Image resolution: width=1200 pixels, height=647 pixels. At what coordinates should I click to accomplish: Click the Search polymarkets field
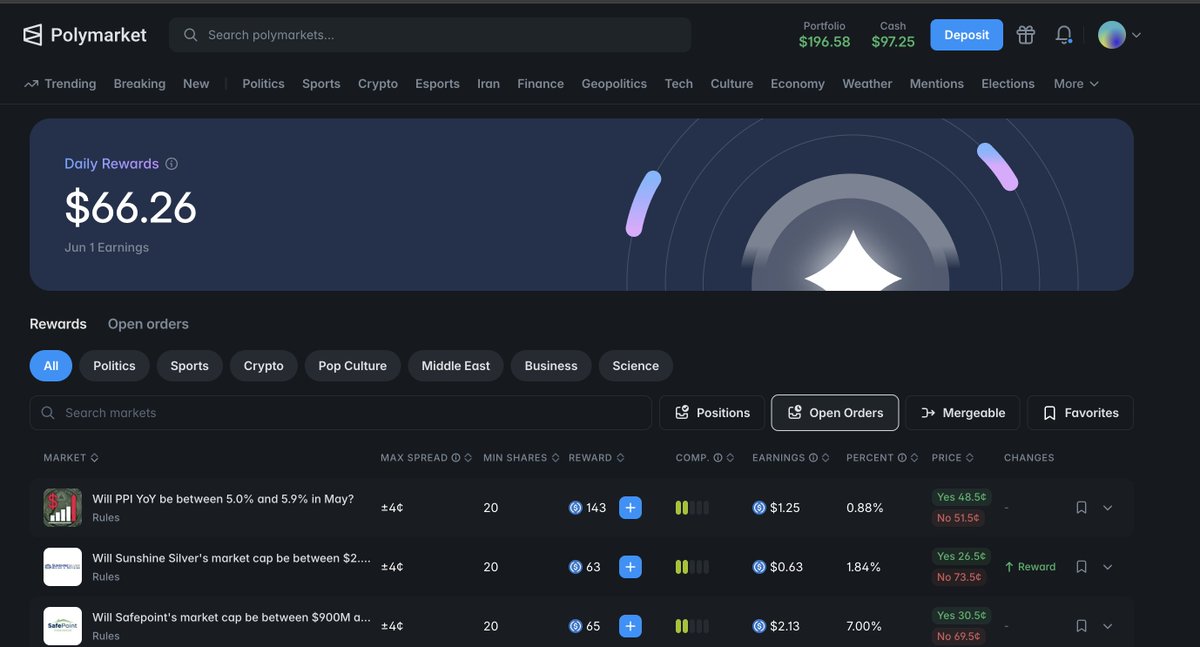(430, 35)
